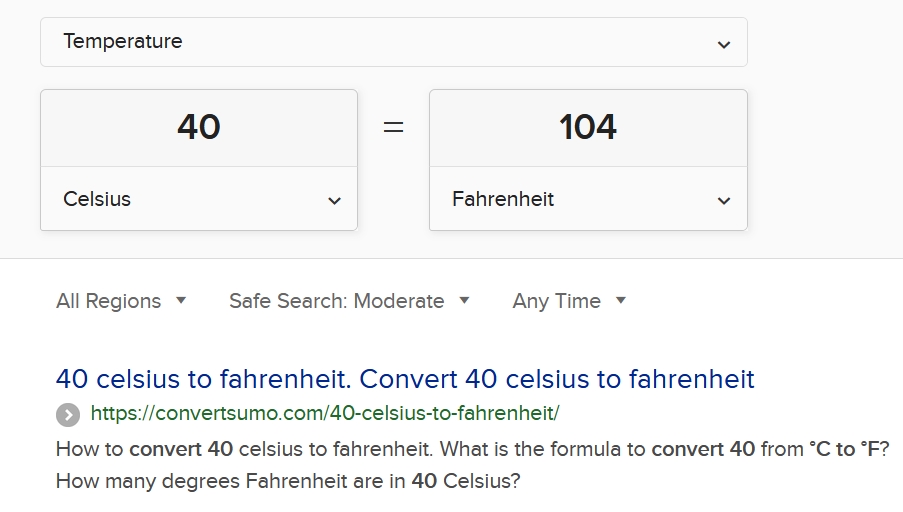
Task: Click the equals sign between converter boxes
Action: coord(393,127)
